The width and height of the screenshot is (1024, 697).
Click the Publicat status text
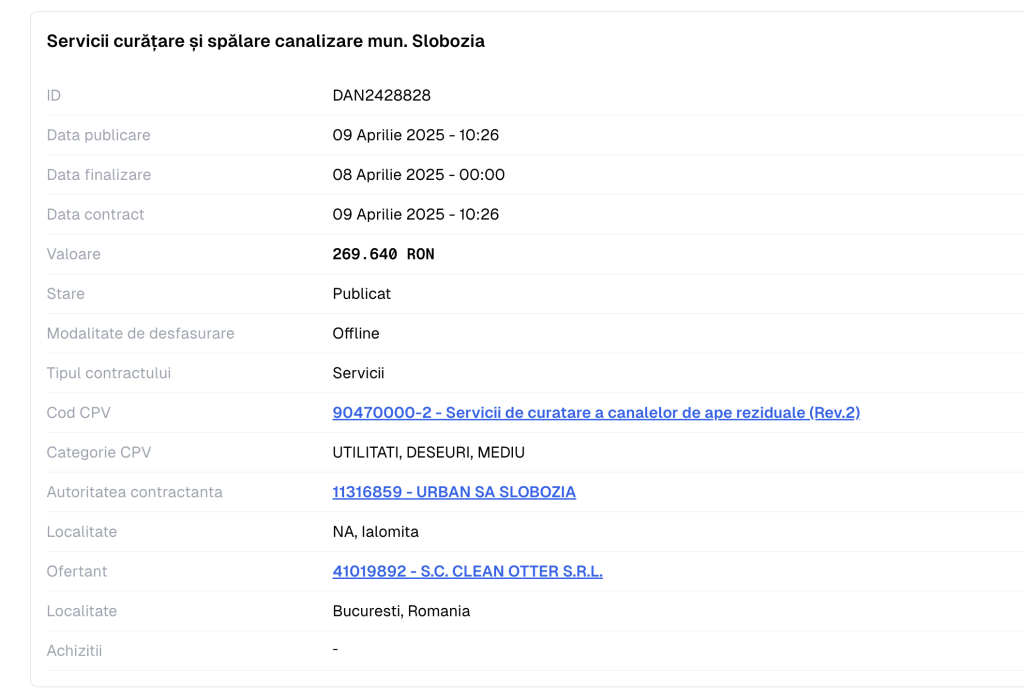[361, 294]
